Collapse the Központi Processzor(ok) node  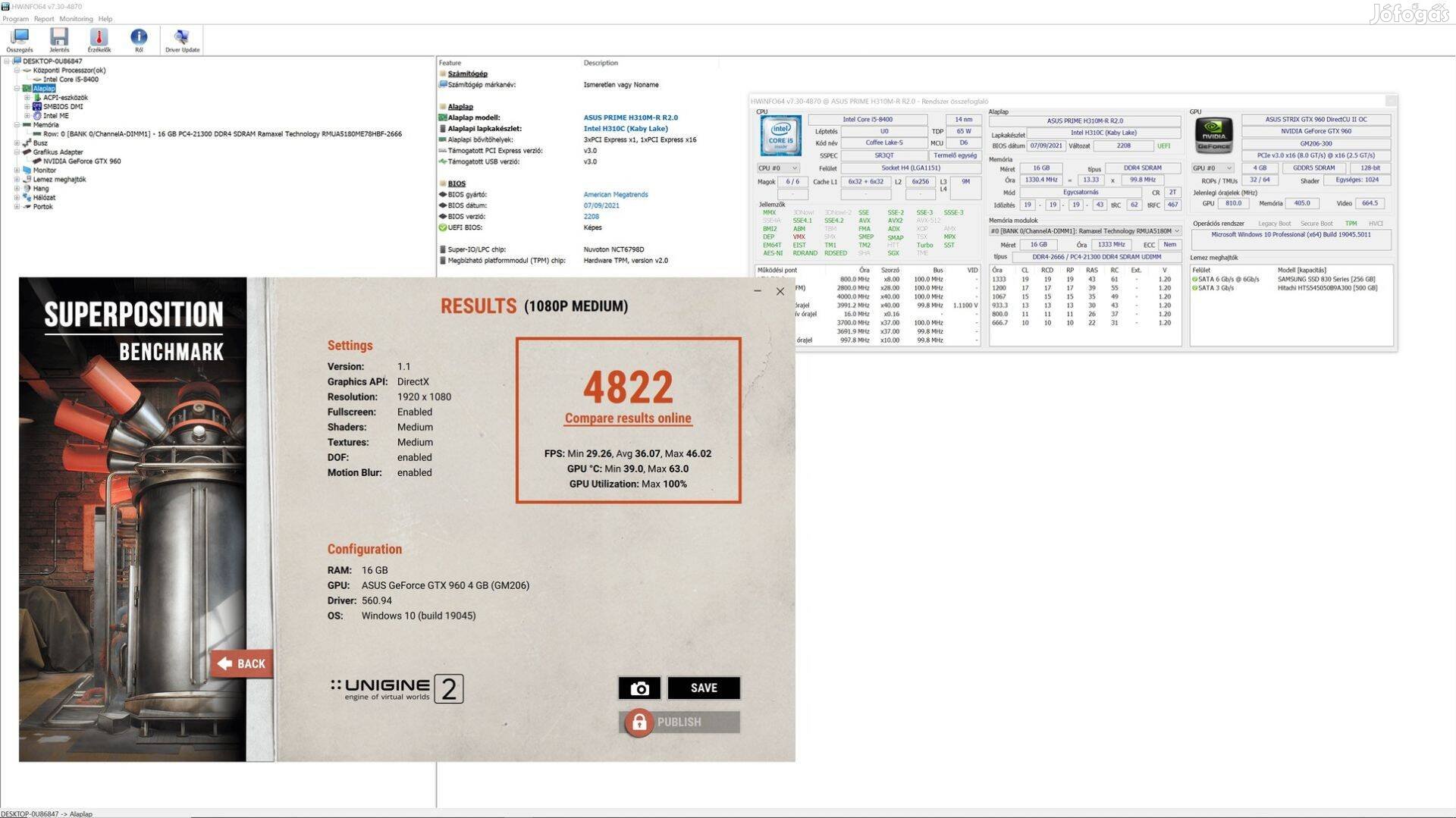pos(17,71)
